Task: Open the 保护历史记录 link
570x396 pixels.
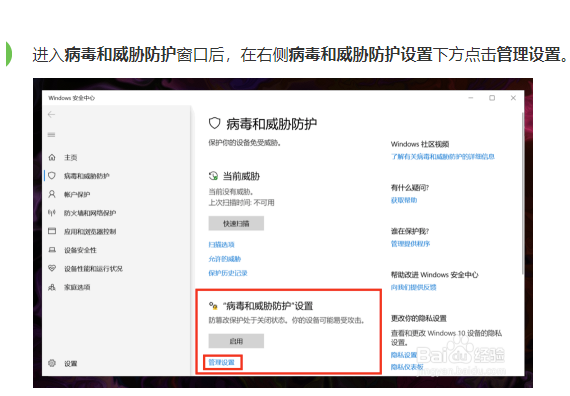Action: 228,273
